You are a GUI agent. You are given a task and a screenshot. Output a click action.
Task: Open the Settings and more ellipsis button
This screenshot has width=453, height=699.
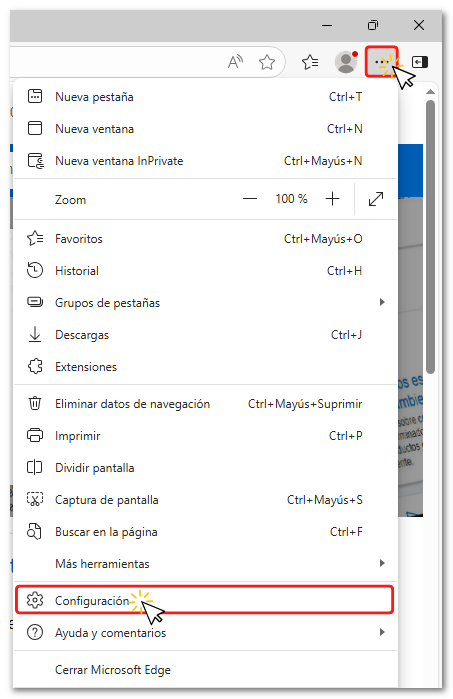click(382, 62)
